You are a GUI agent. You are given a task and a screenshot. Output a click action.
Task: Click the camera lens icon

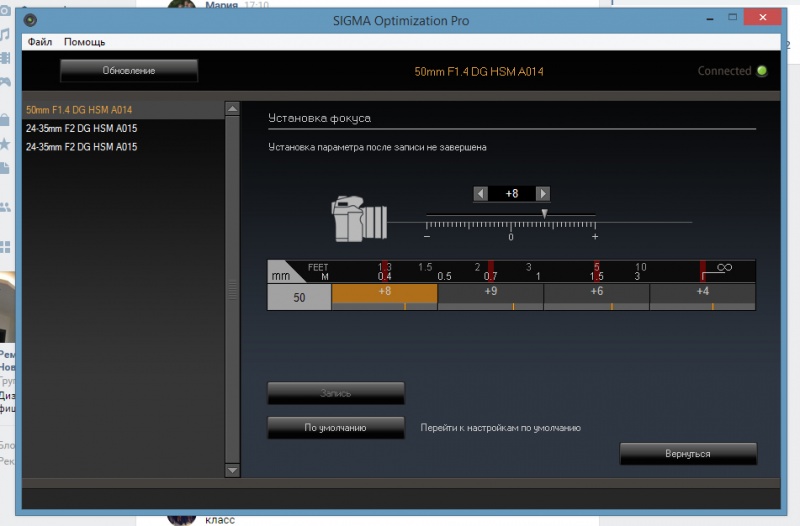coord(359,220)
